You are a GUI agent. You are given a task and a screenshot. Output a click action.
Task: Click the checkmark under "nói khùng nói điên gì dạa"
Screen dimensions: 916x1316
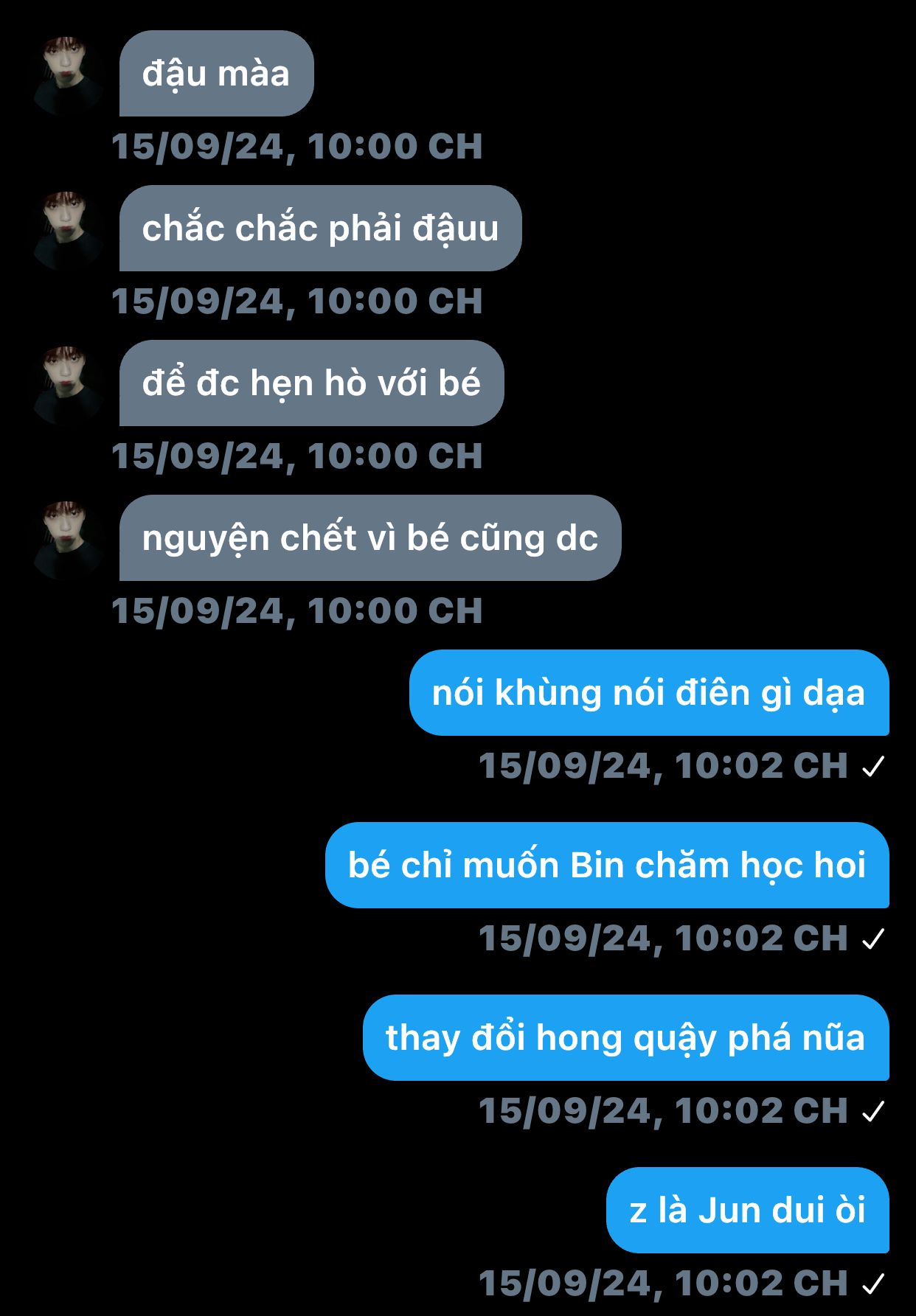(x=873, y=767)
